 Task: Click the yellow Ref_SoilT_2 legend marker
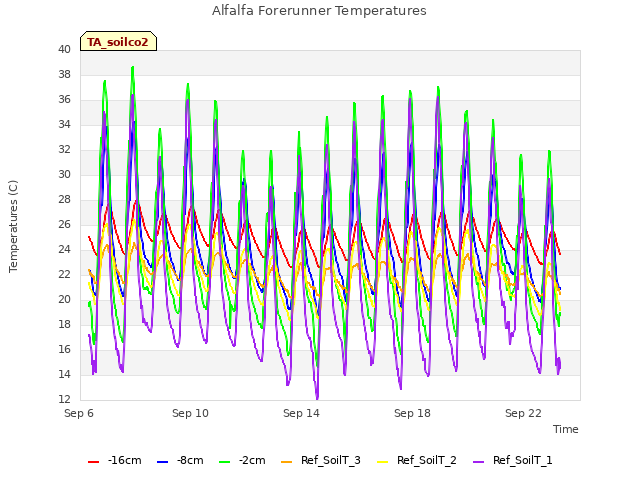pos(382,462)
